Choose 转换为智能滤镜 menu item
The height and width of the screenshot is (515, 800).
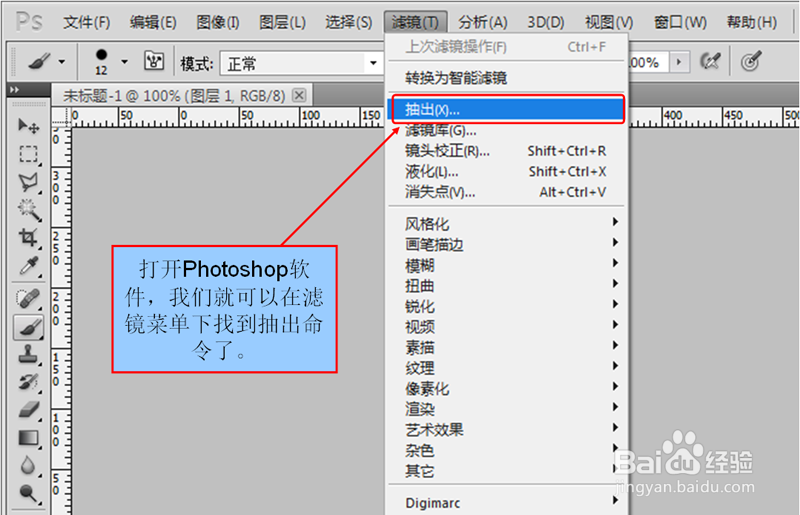[506, 78]
